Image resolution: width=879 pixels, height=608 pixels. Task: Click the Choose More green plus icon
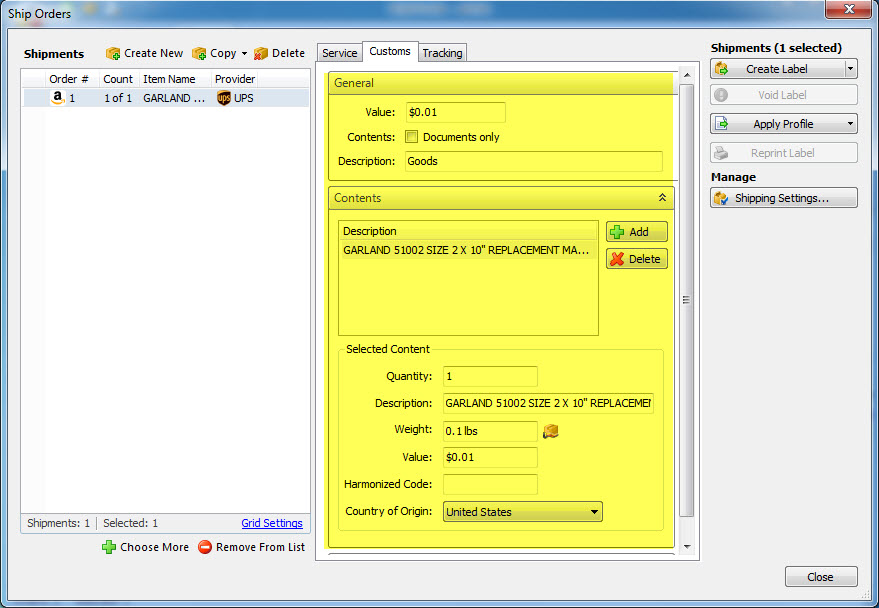point(108,547)
